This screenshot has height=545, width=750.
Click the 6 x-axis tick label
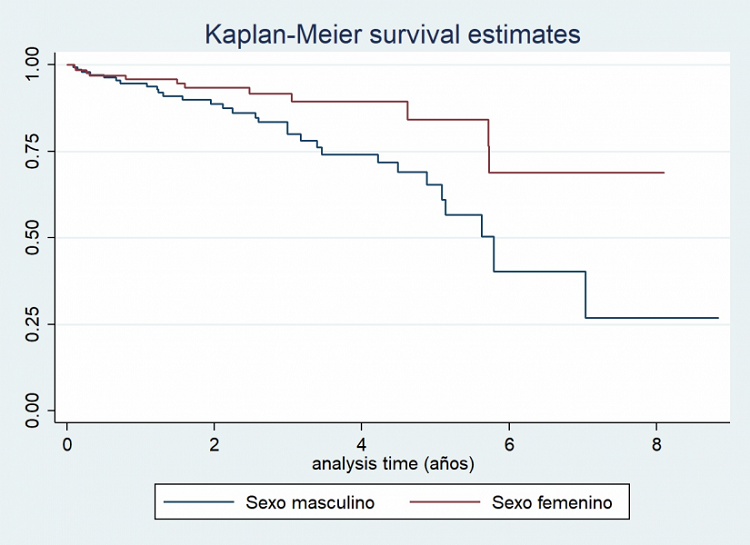(x=509, y=444)
